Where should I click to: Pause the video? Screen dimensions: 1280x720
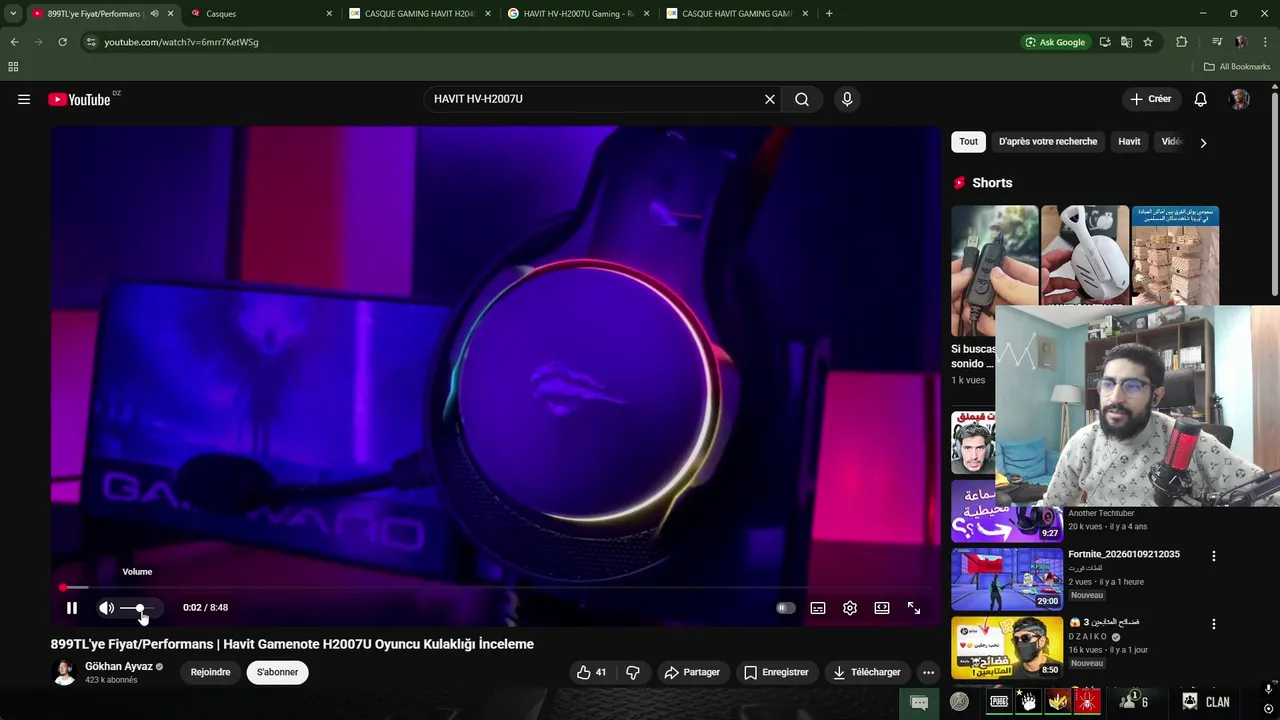click(x=72, y=608)
